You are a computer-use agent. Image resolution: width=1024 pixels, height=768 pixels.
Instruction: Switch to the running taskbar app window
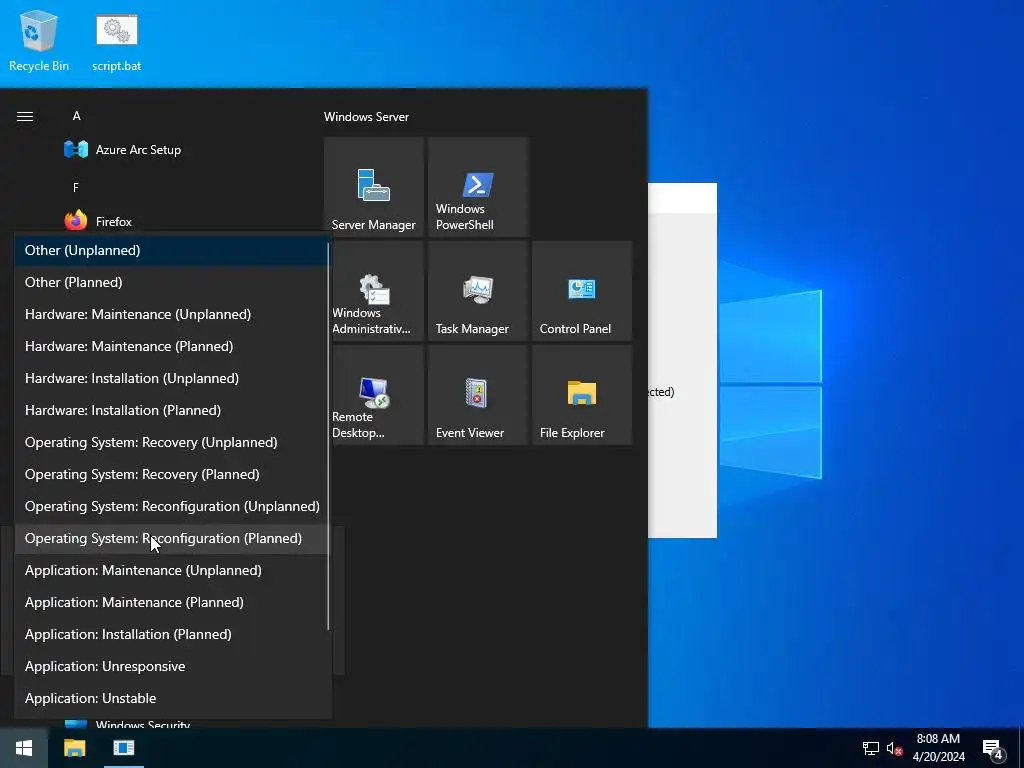coord(123,748)
